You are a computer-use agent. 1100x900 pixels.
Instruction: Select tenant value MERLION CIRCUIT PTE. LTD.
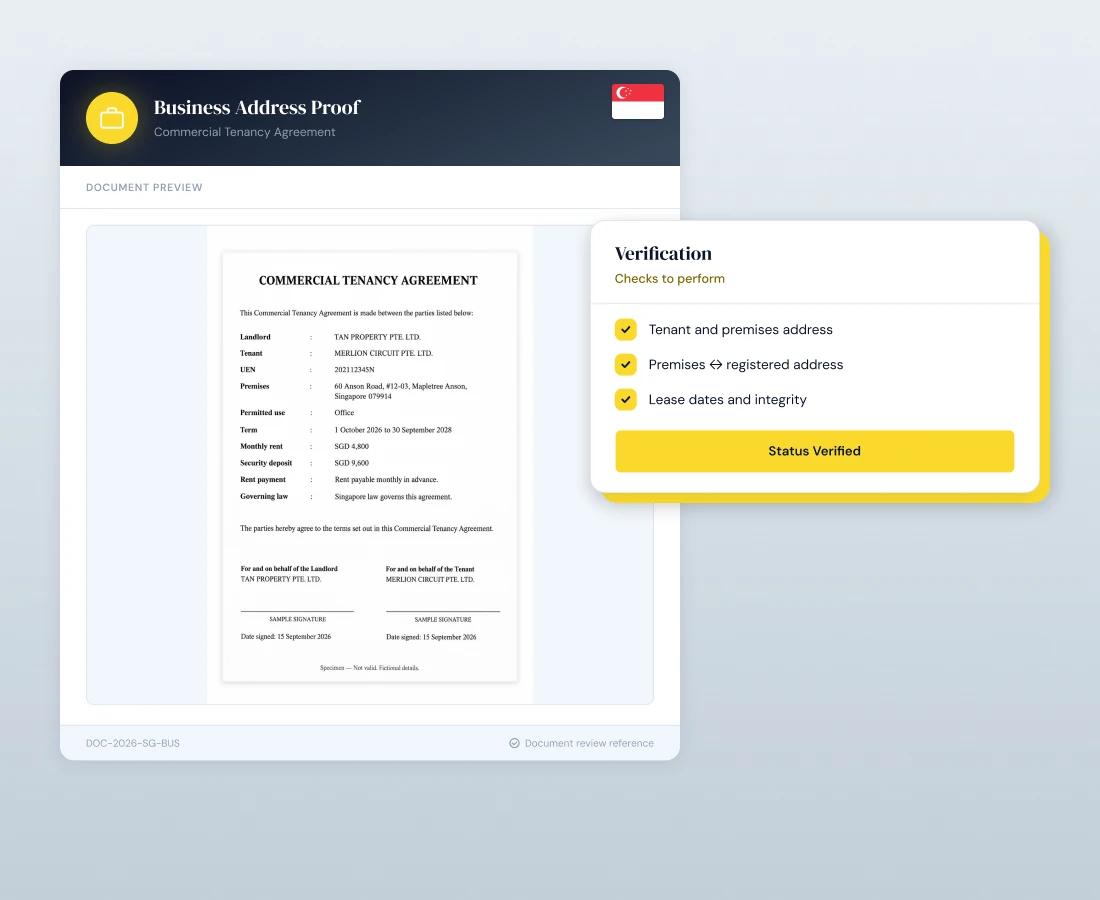coord(384,354)
